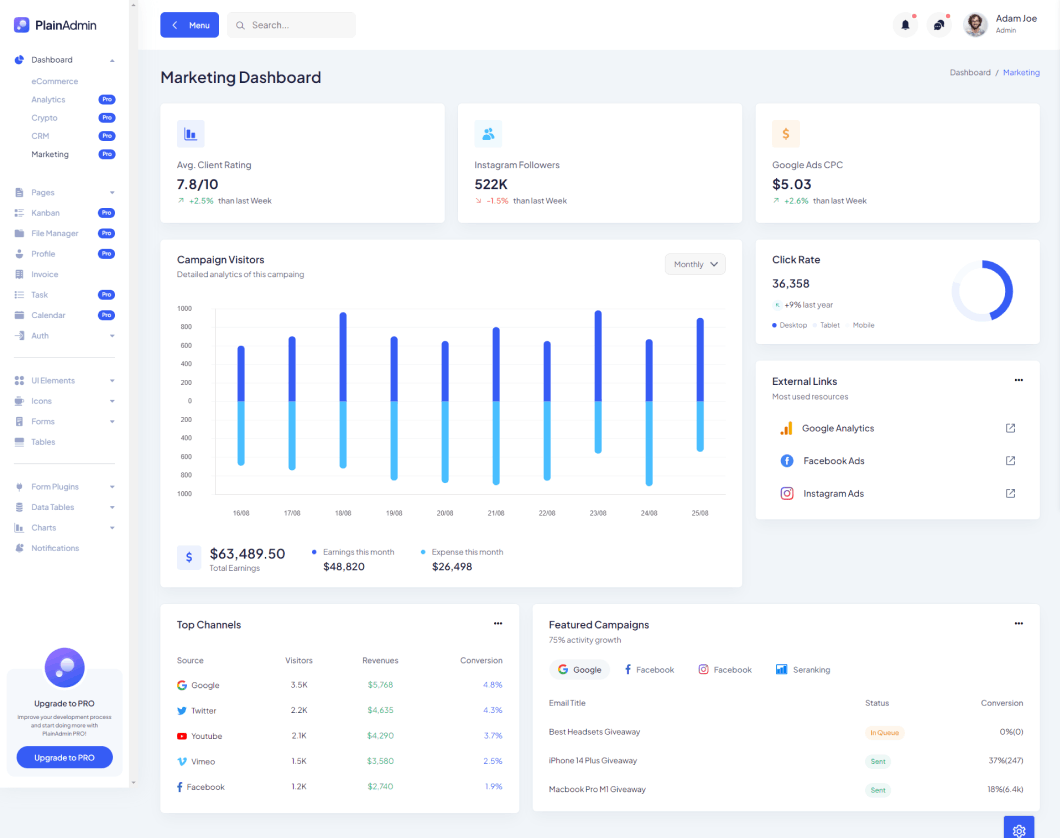Toggle Expense this month chart legend

point(462,552)
